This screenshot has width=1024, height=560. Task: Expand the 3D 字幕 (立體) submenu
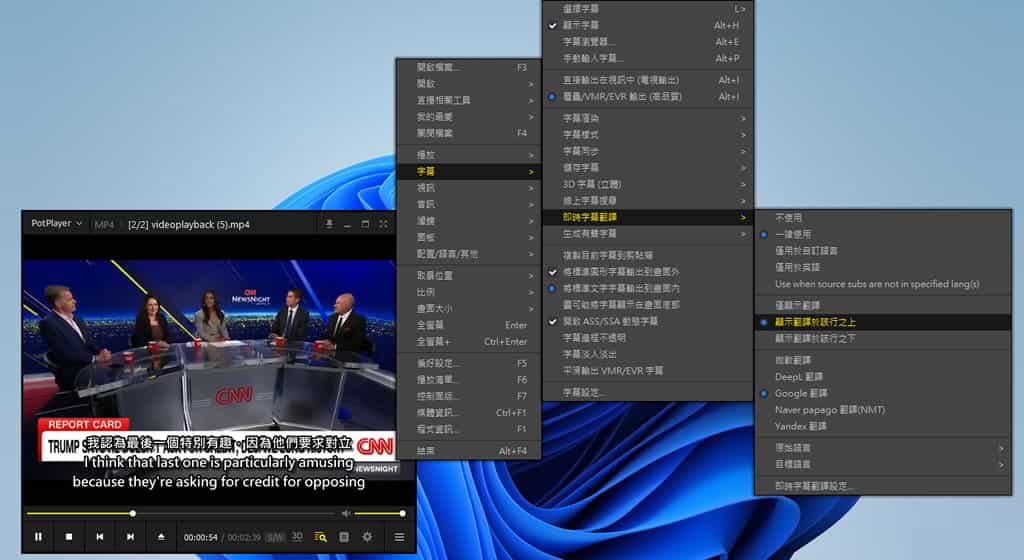648,184
